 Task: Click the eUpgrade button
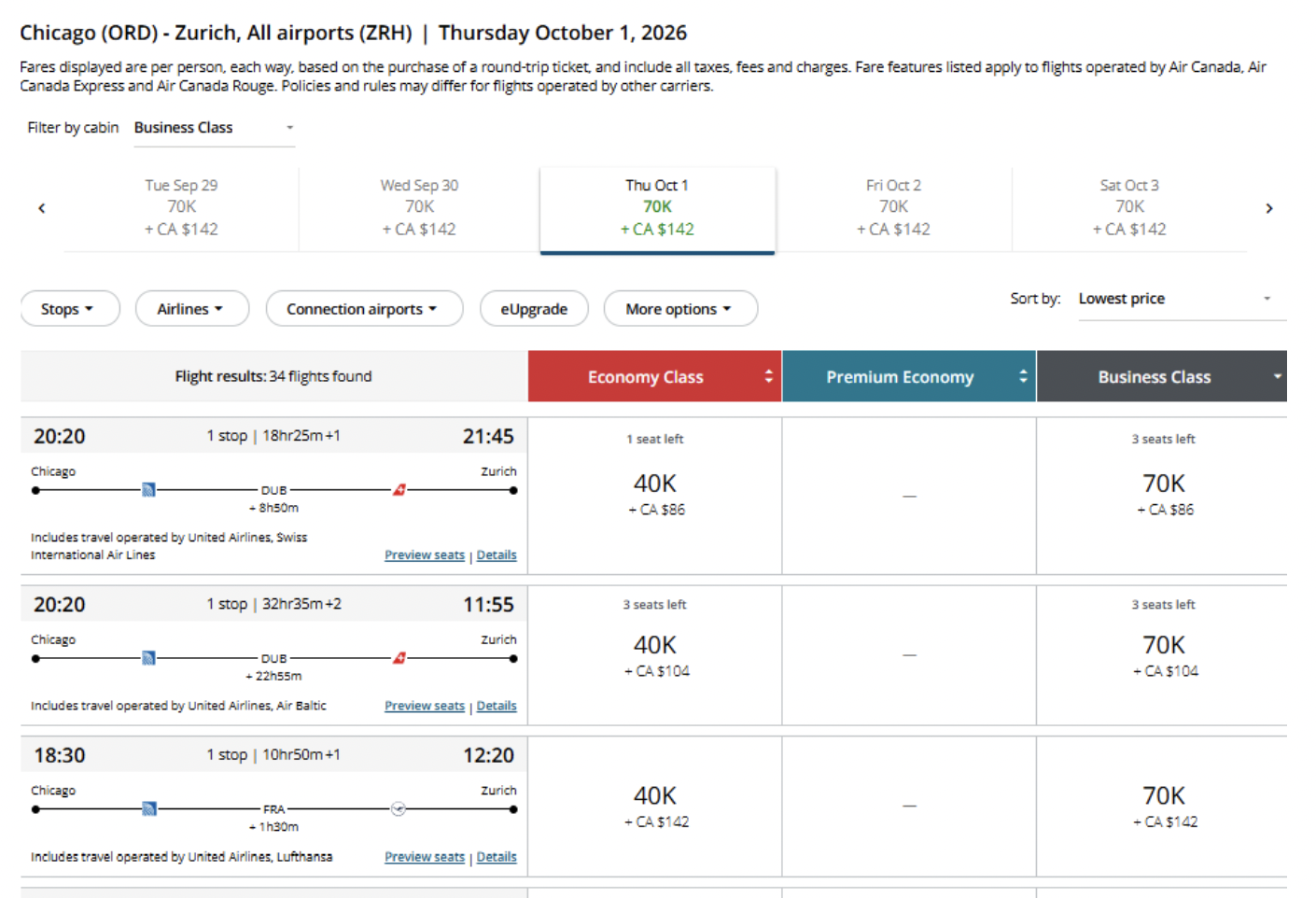coord(533,309)
